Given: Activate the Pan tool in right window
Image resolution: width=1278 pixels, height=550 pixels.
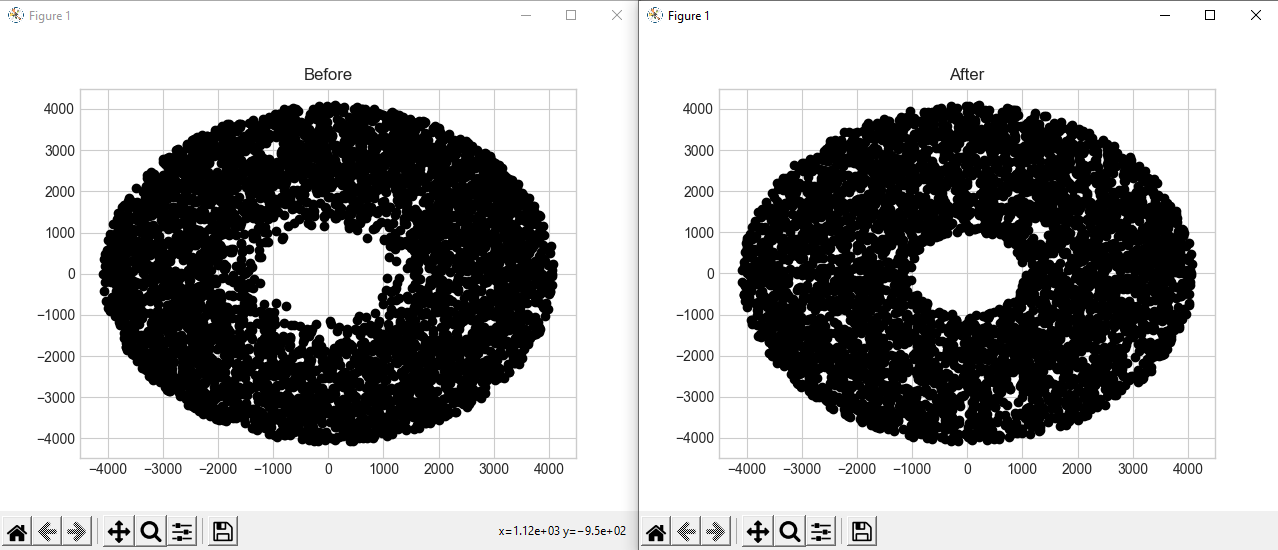Looking at the screenshot, I should coord(757,532).
